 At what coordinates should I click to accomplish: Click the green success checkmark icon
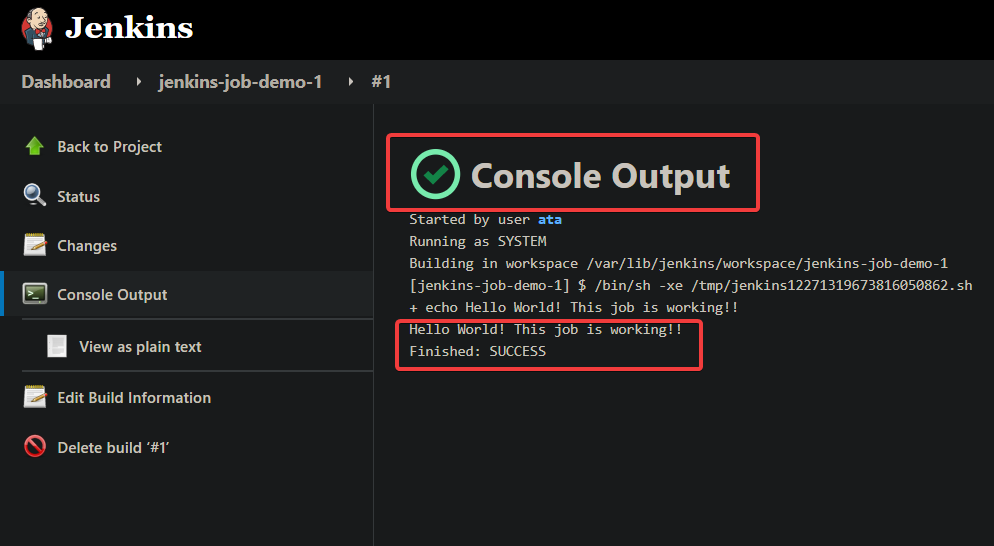tap(436, 174)
